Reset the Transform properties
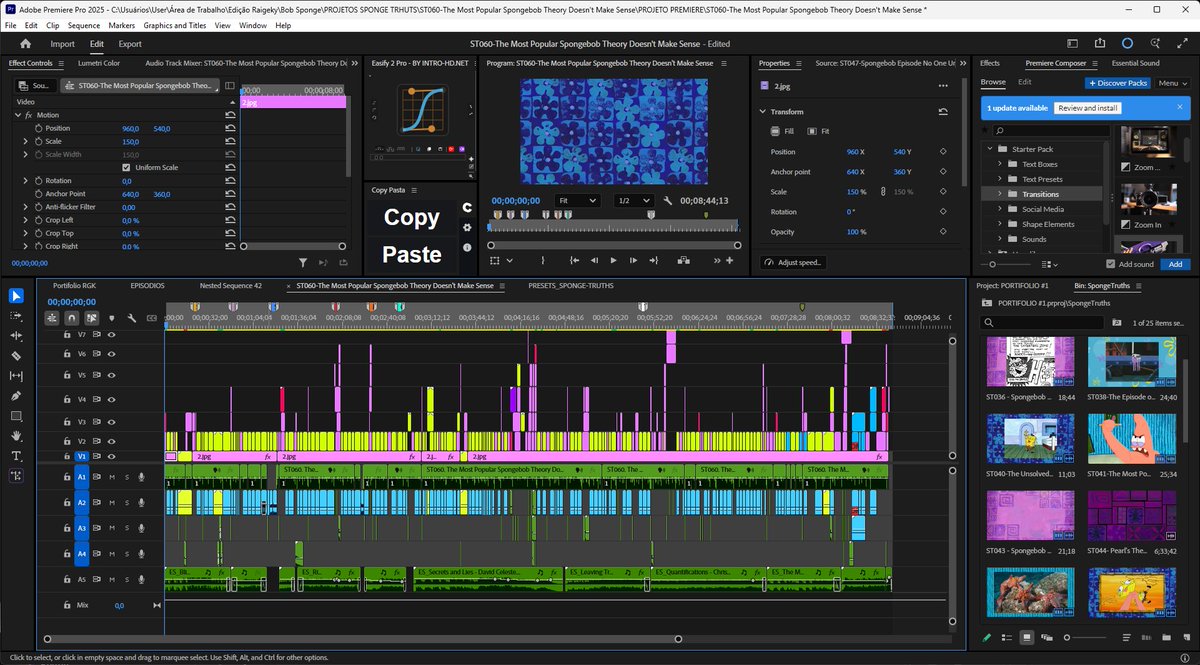 [943, 112]
